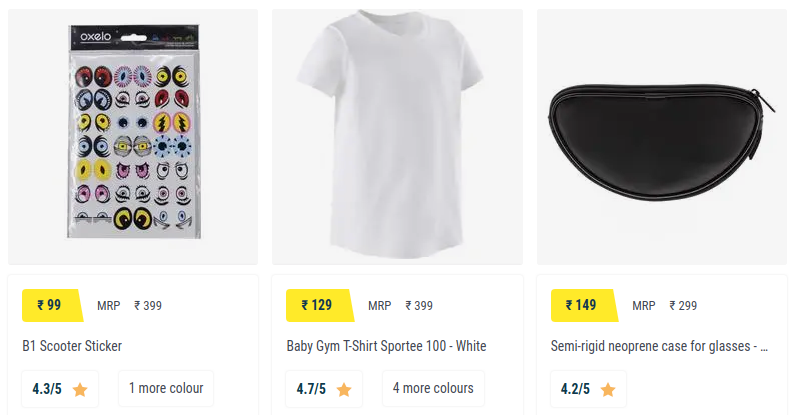Screen dimensions: 794x415
Task: Click Baby Gym T-Shirt Sportee 100 title
Action: click(386, 346)
